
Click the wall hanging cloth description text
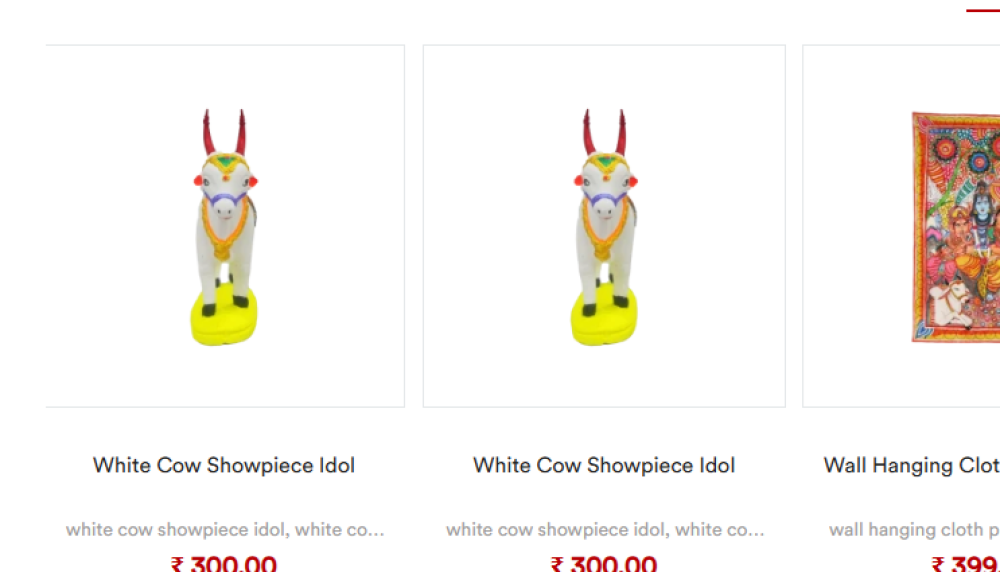click(x=914, y=530)
